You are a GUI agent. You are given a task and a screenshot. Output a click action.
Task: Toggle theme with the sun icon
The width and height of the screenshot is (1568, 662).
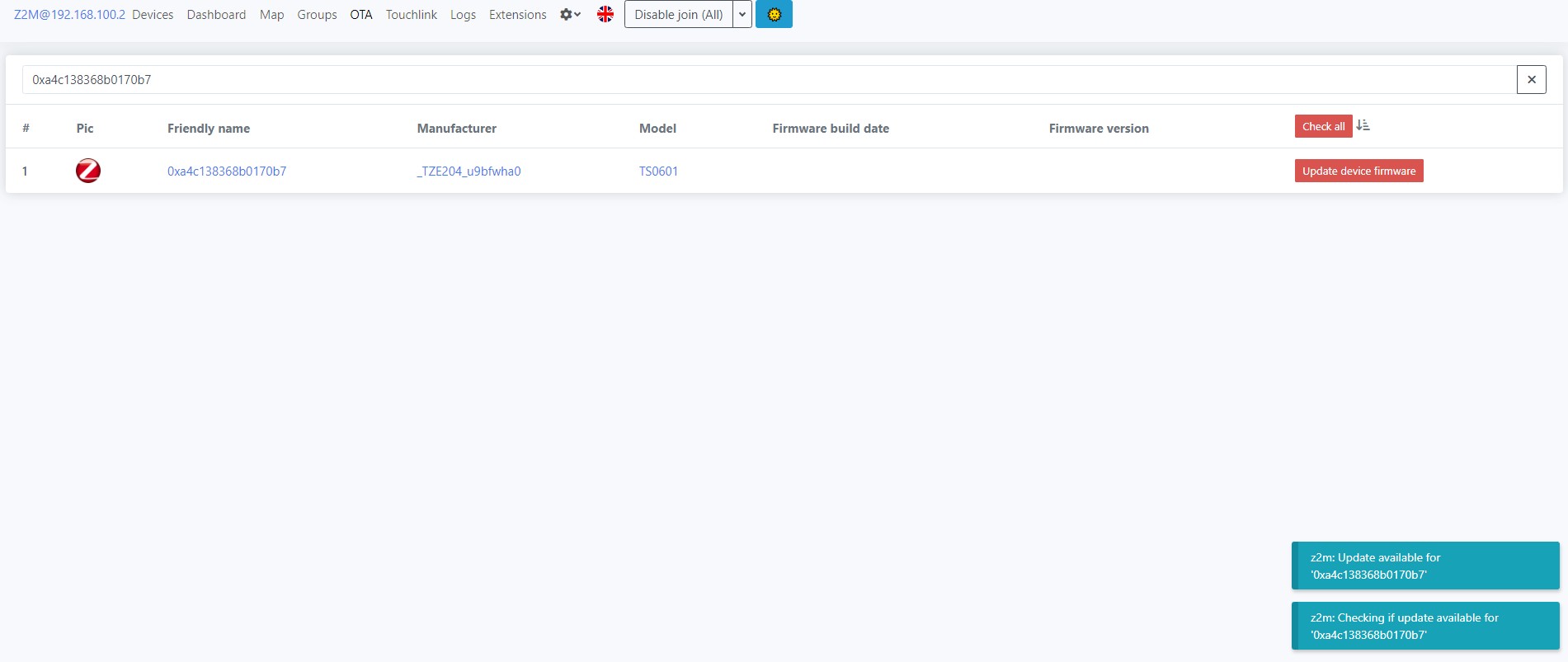click(774, 14)
